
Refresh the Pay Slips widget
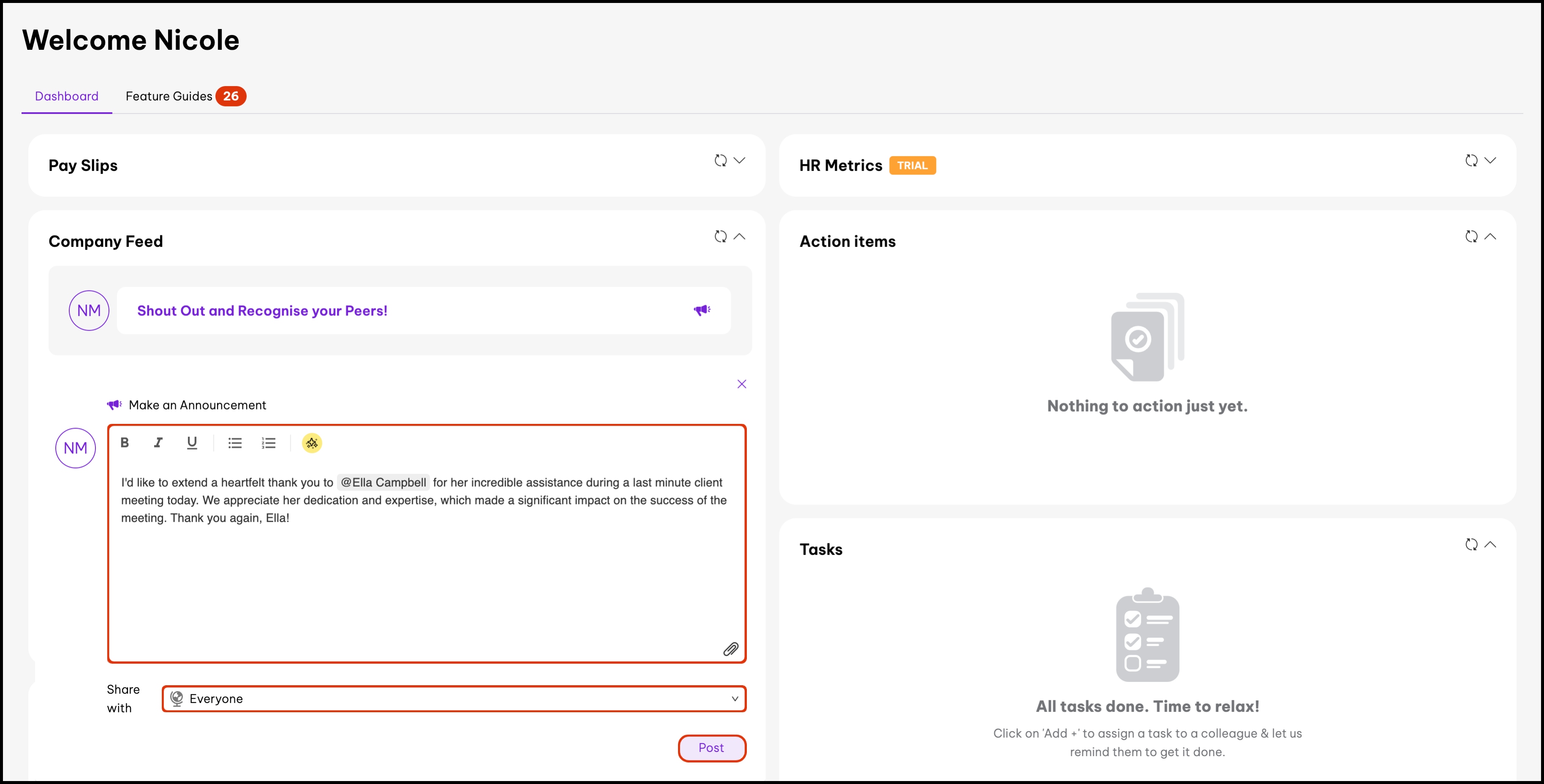720,160
